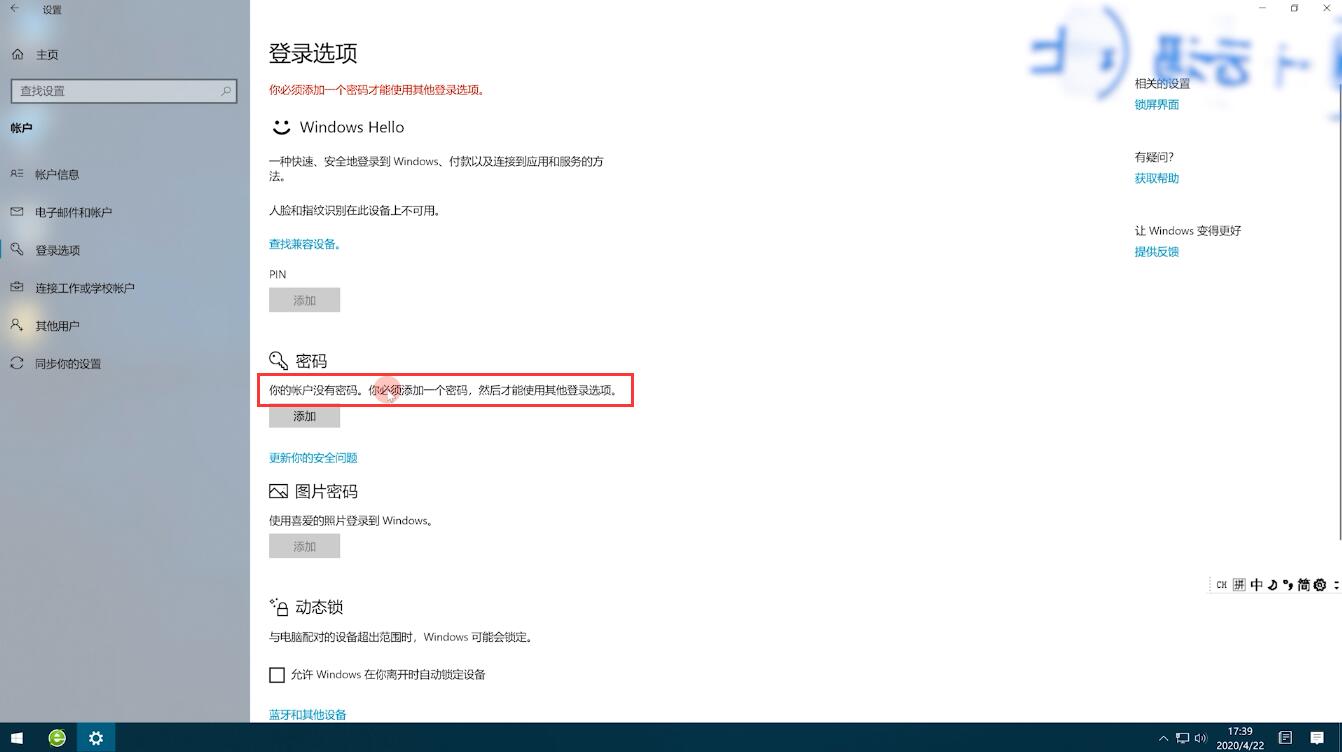Screen dimensions: 1342x752
Task: Add a password with 添加 button
Action: 304,416
